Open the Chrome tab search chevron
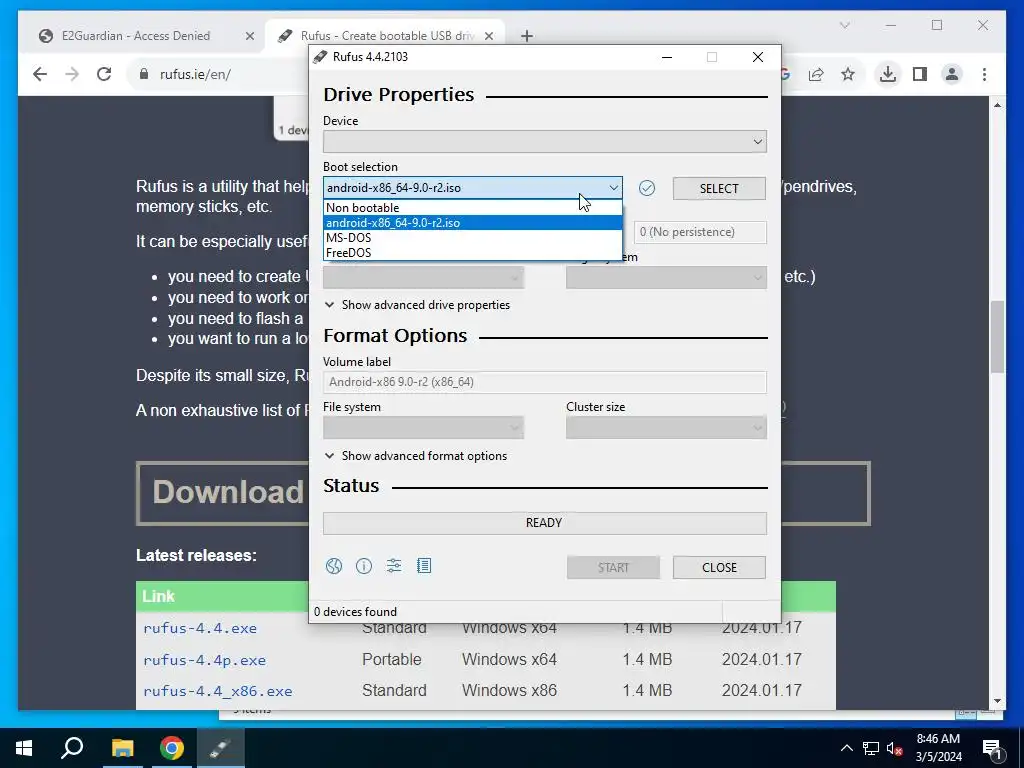This screenshot has height=768, width=1024. click(x=844, y=25)
